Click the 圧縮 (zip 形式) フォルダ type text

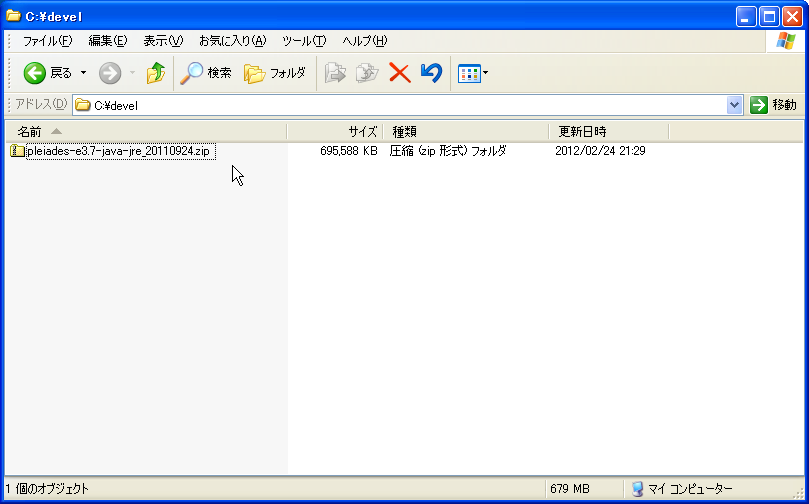pos(448,151)
